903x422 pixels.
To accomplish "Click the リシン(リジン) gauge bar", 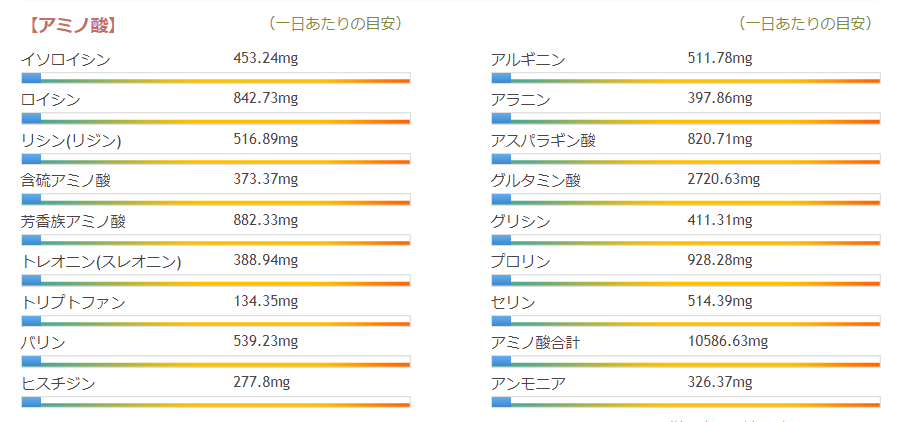I will click(215, 159).
